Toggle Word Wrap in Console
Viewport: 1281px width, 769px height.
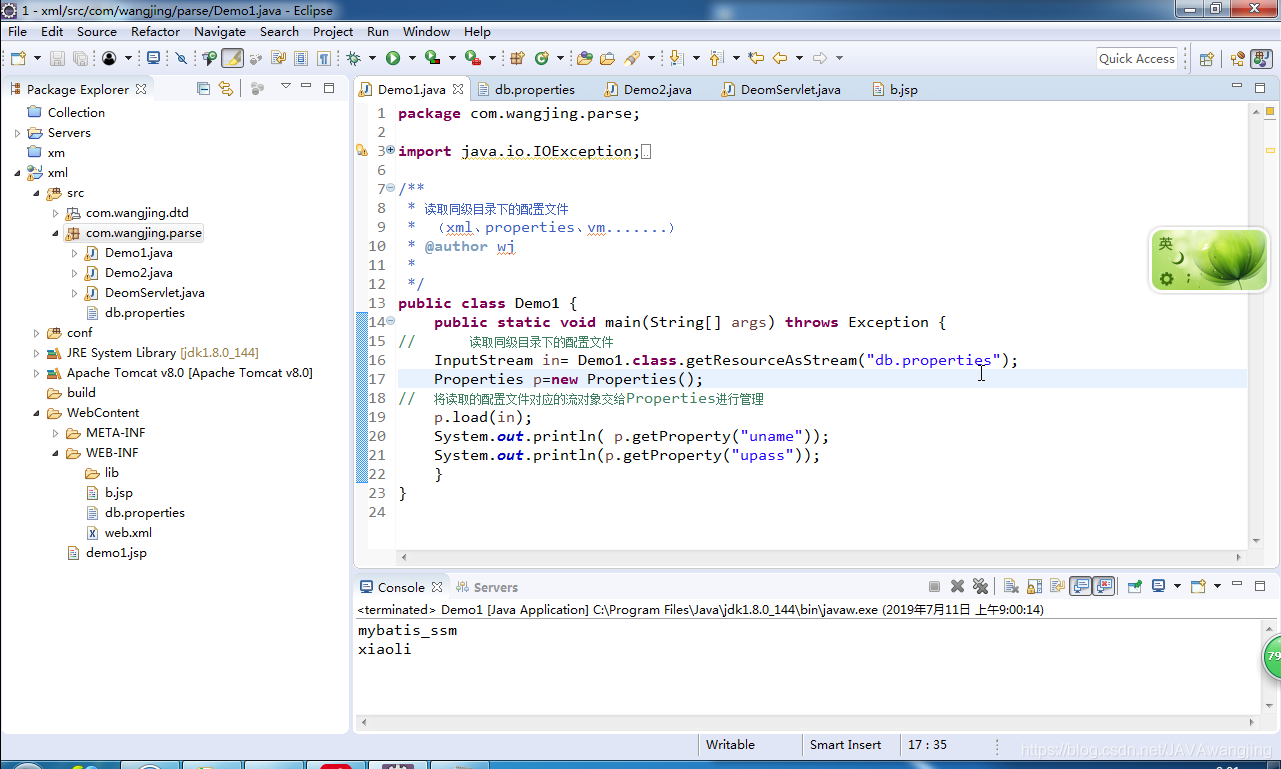(x=1057, y=587)
